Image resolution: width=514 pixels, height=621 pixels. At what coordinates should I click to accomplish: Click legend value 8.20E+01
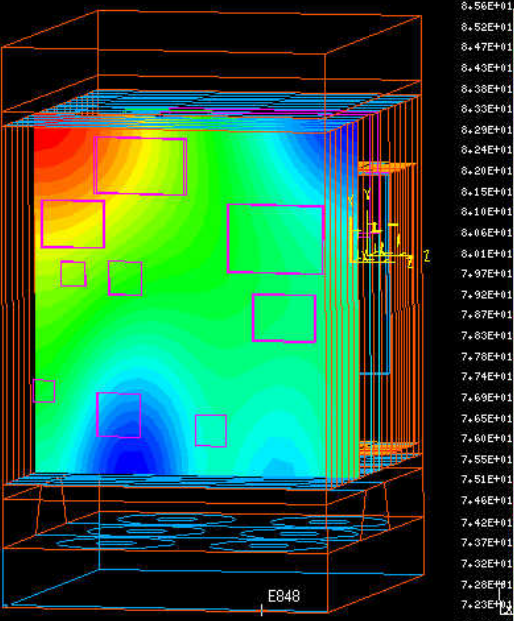click(487, 171)
